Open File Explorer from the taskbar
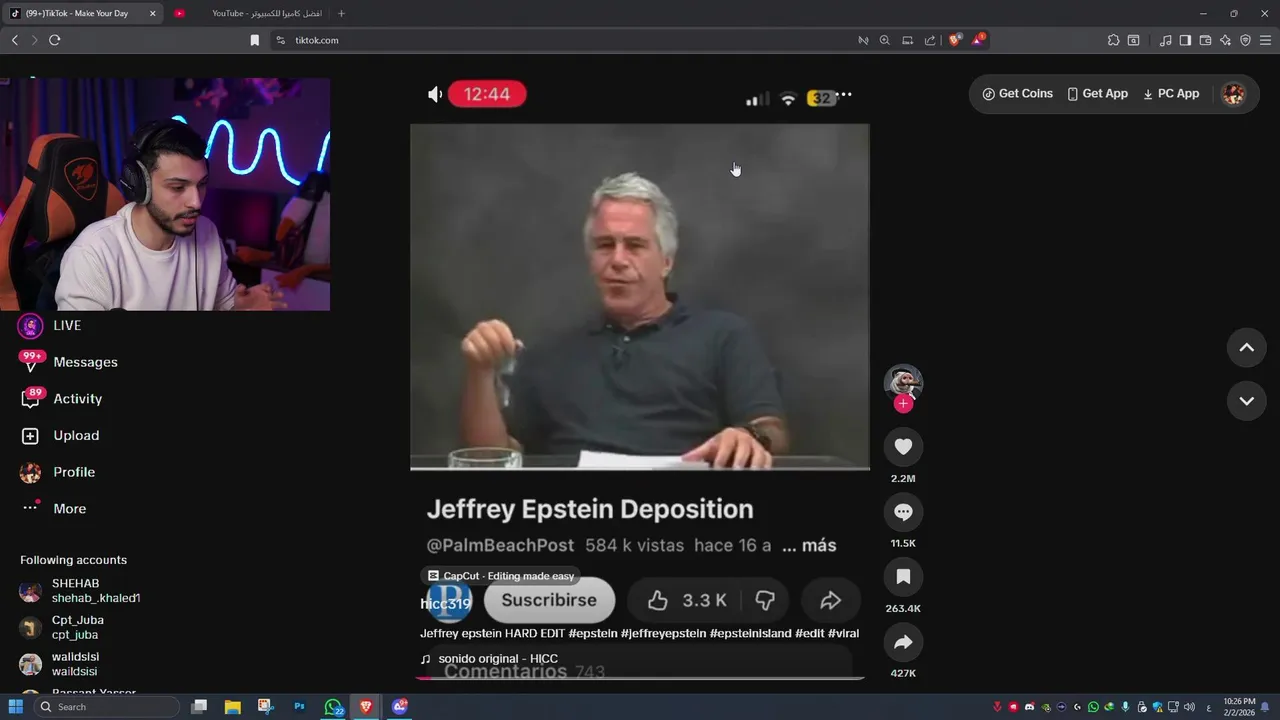 pyautogui.click(x=232, y=707)
